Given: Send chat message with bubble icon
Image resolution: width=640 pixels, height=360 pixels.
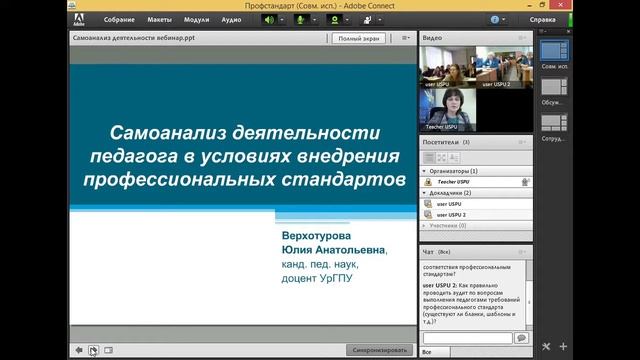Looking at the screenshot, I should point(521,338).
